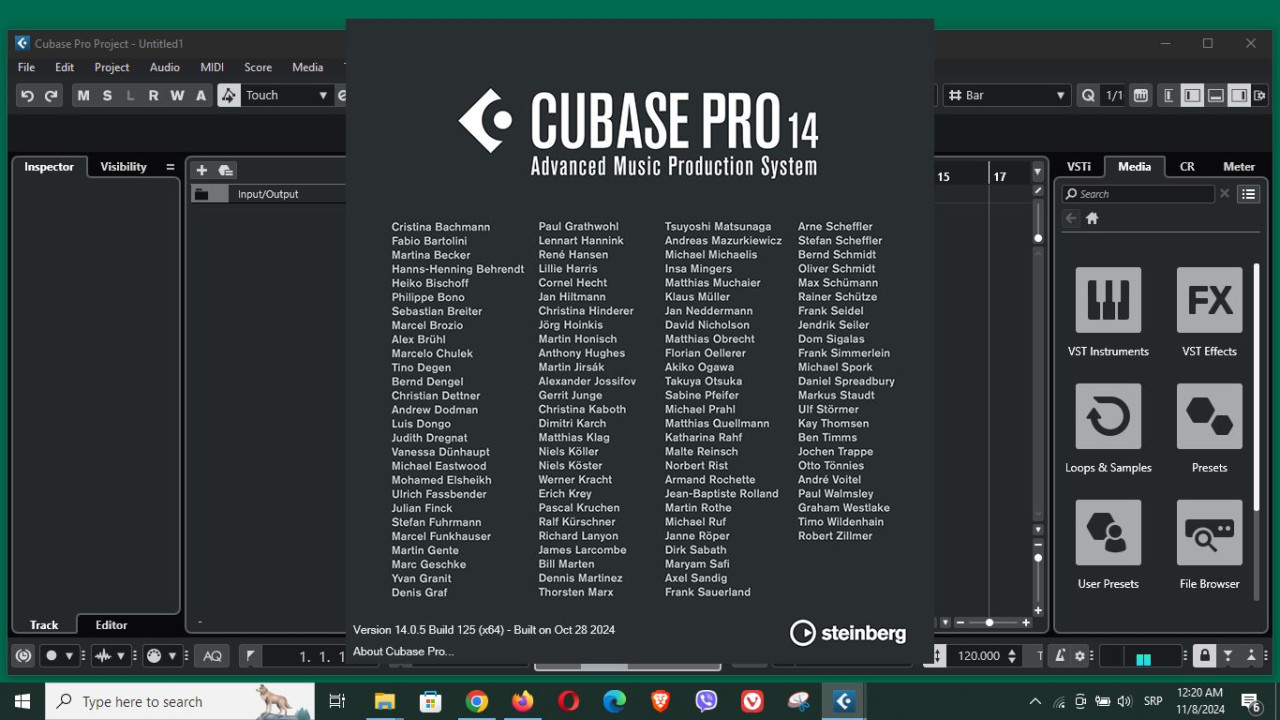Viewport: 1280px width, 720px height.
Task: Adjust the horizontal zoom slider
Action: [990, 622]
